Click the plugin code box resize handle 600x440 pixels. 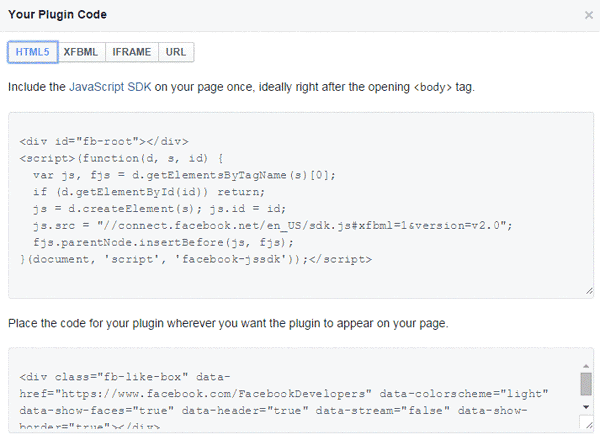589,425
